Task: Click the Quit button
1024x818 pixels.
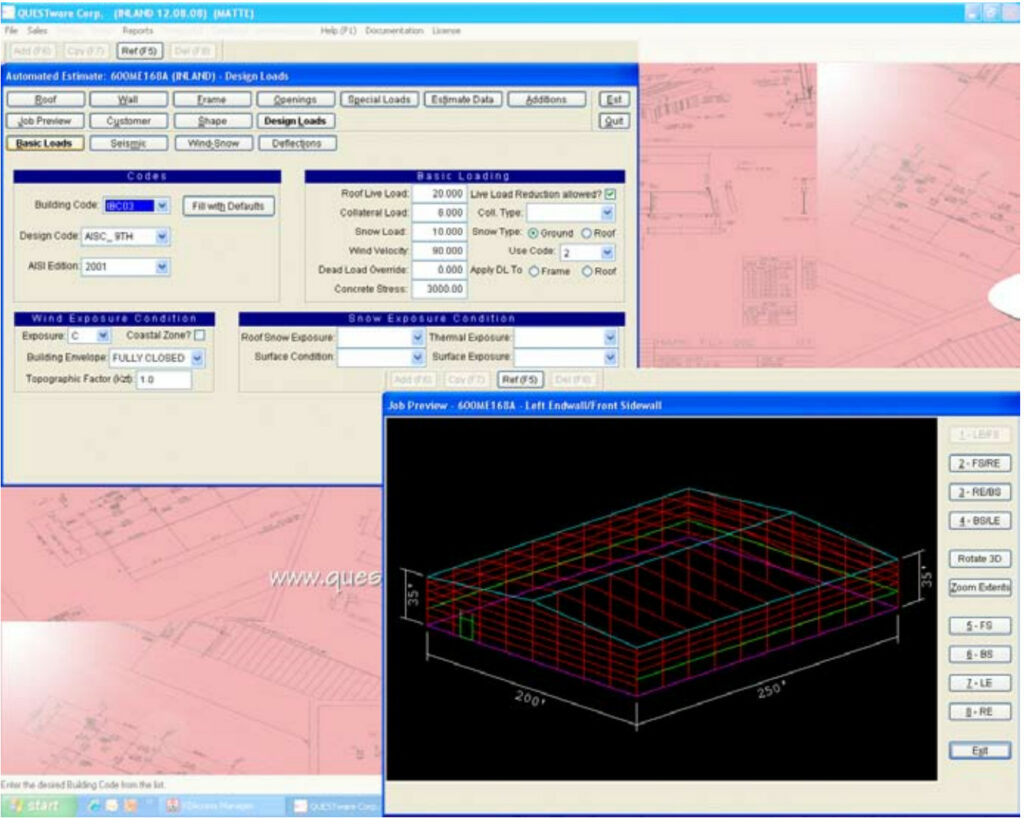Action: coord(614,121)
